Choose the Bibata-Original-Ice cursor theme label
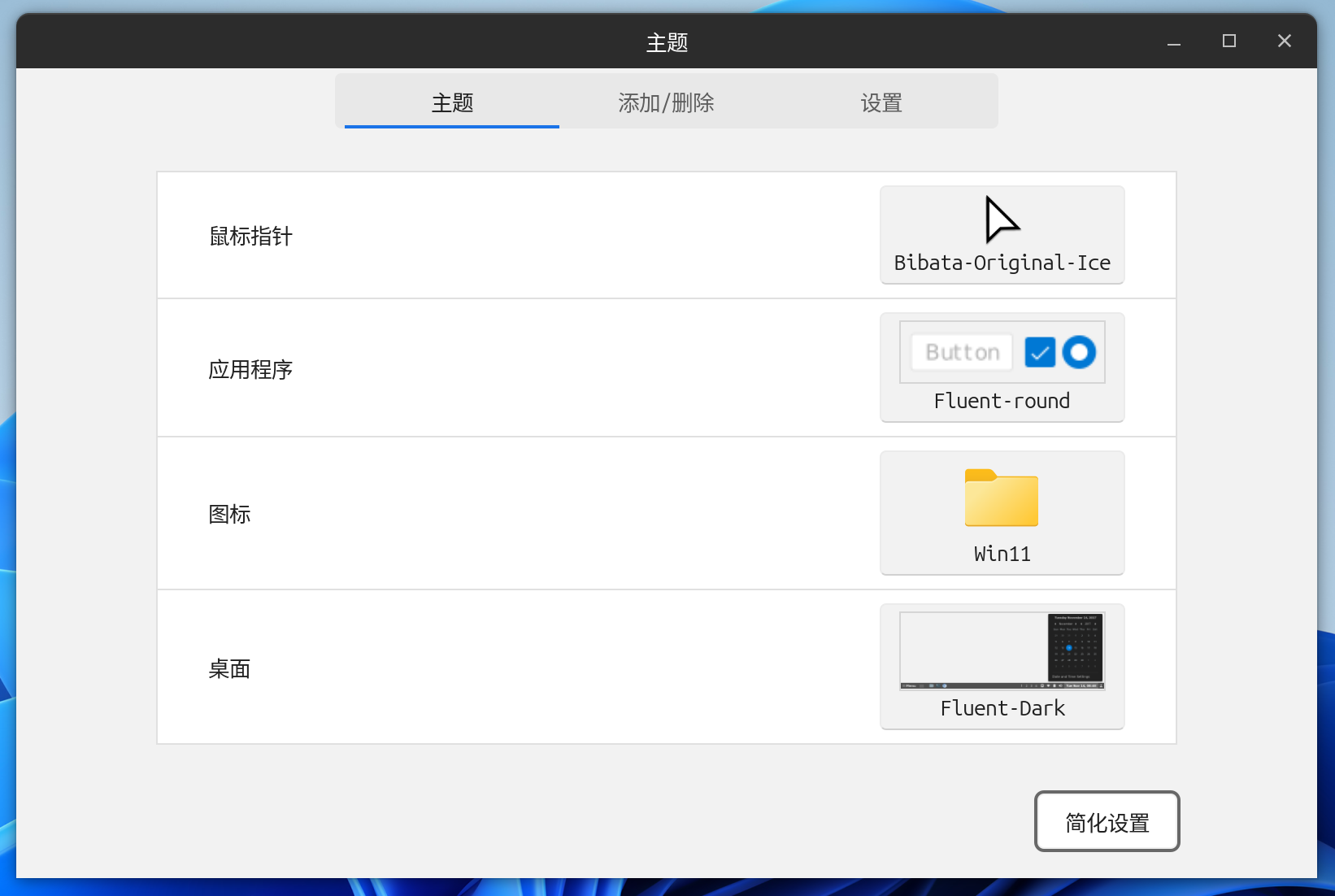1335x896 pixels. coord(1002,263)
